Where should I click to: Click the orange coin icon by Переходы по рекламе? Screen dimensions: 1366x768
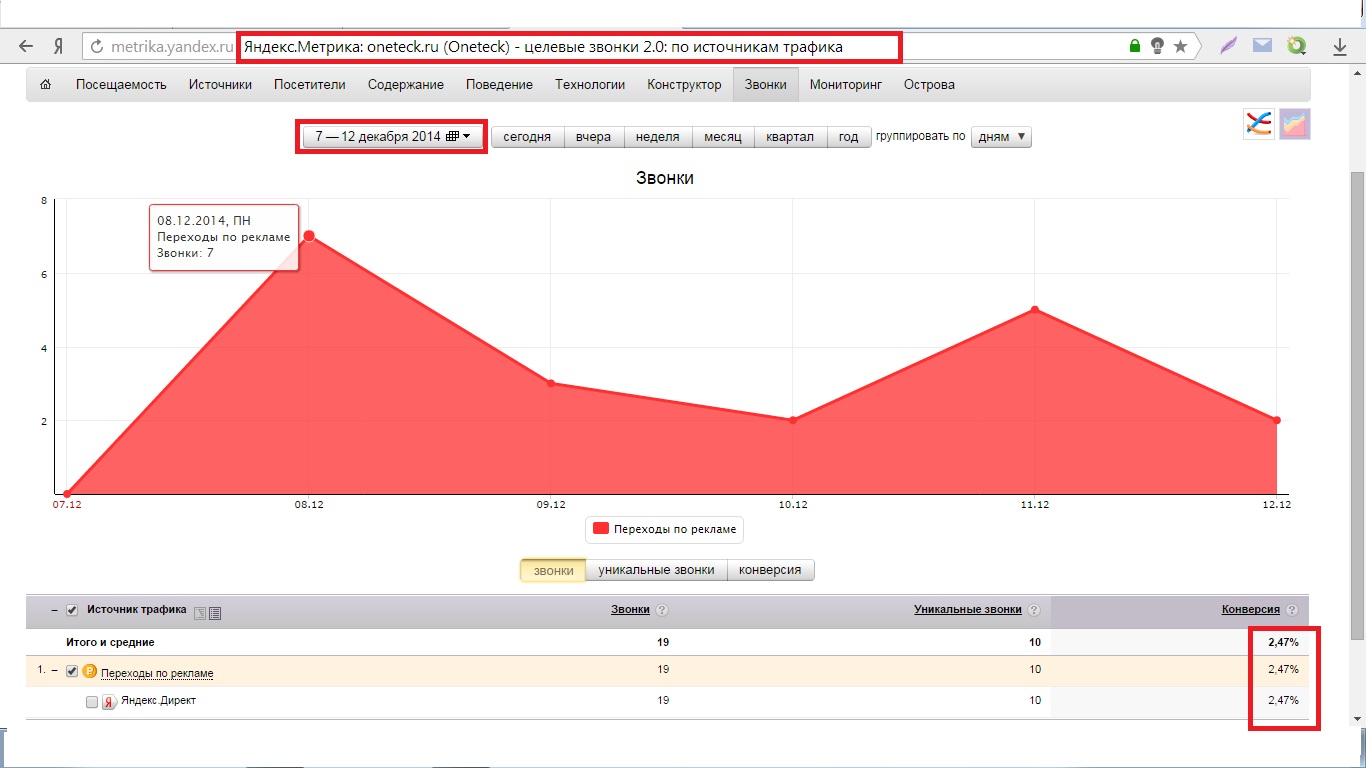pyautogui.click(x=89, y=672)
